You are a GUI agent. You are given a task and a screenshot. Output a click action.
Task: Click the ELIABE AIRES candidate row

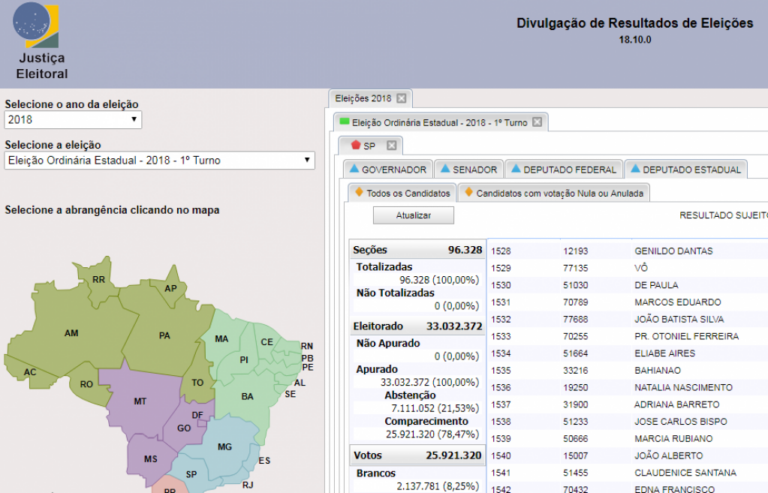[x=627, y=353]
